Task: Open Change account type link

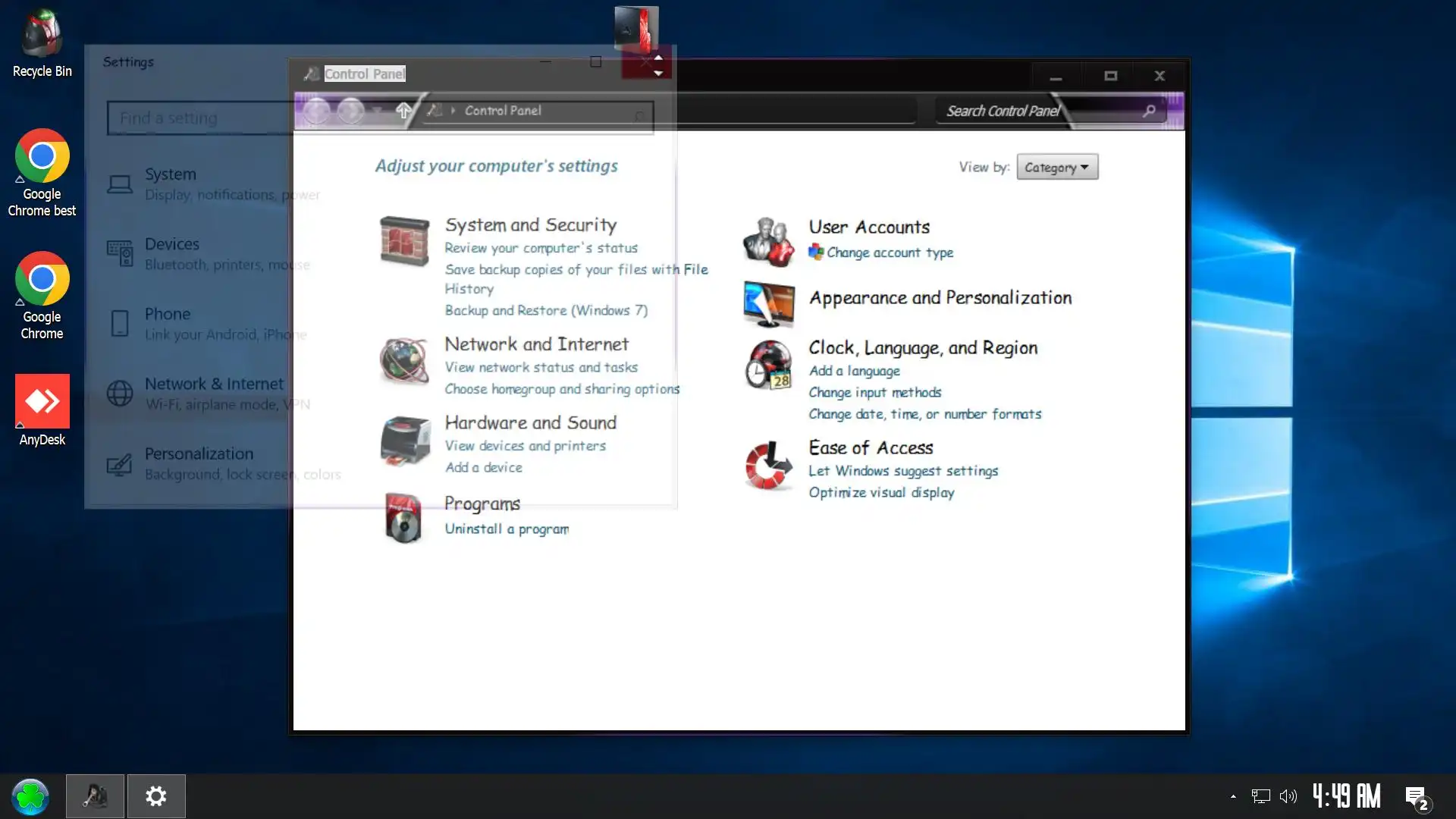Action: point(890,253)
